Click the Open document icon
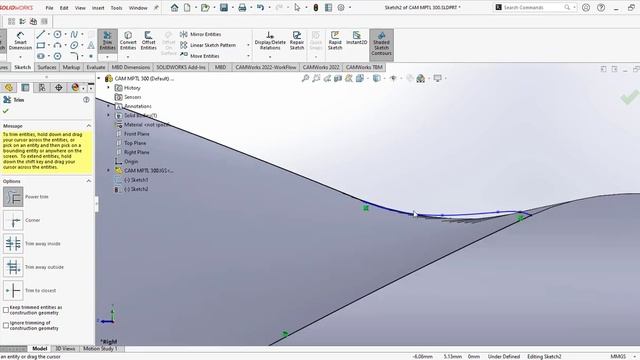This screenshot has width=640, height=360. [205, 7]
